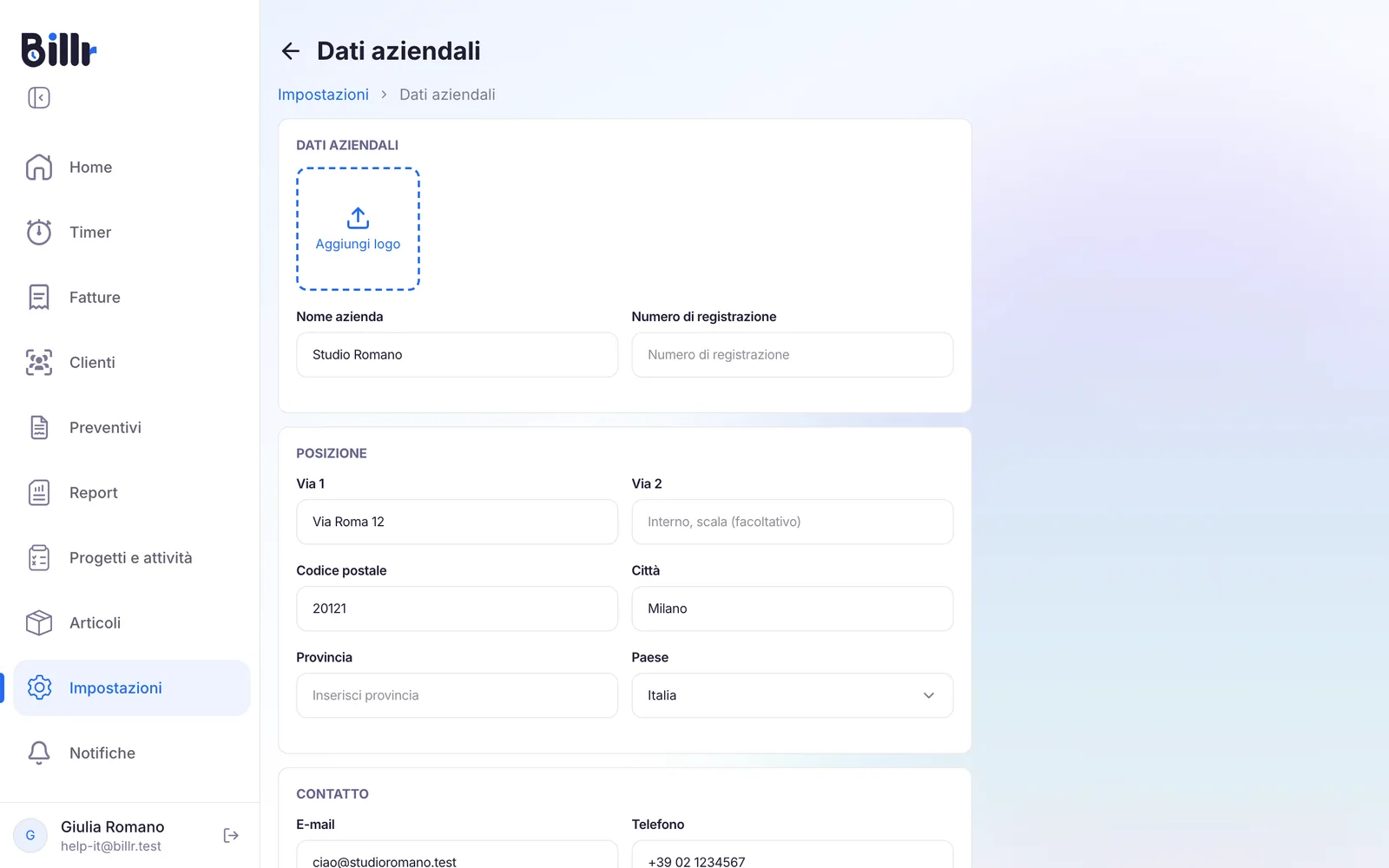This screenshot has height=868, width=1389.
Task: Collapse the sidebar with the panel icon
Action: (x=39, y=97)
